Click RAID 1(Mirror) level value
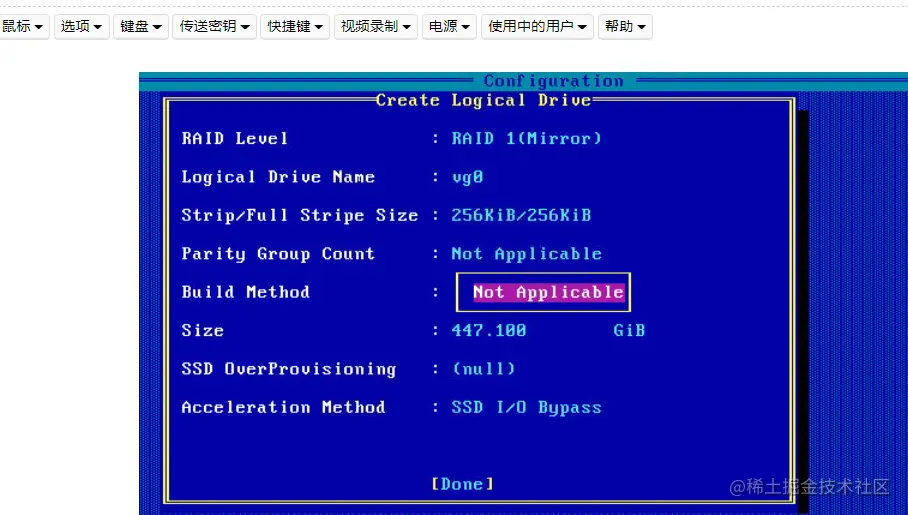The width and height of the screenshot is (908, 515). pyautogui.click(x=526, y=138)
